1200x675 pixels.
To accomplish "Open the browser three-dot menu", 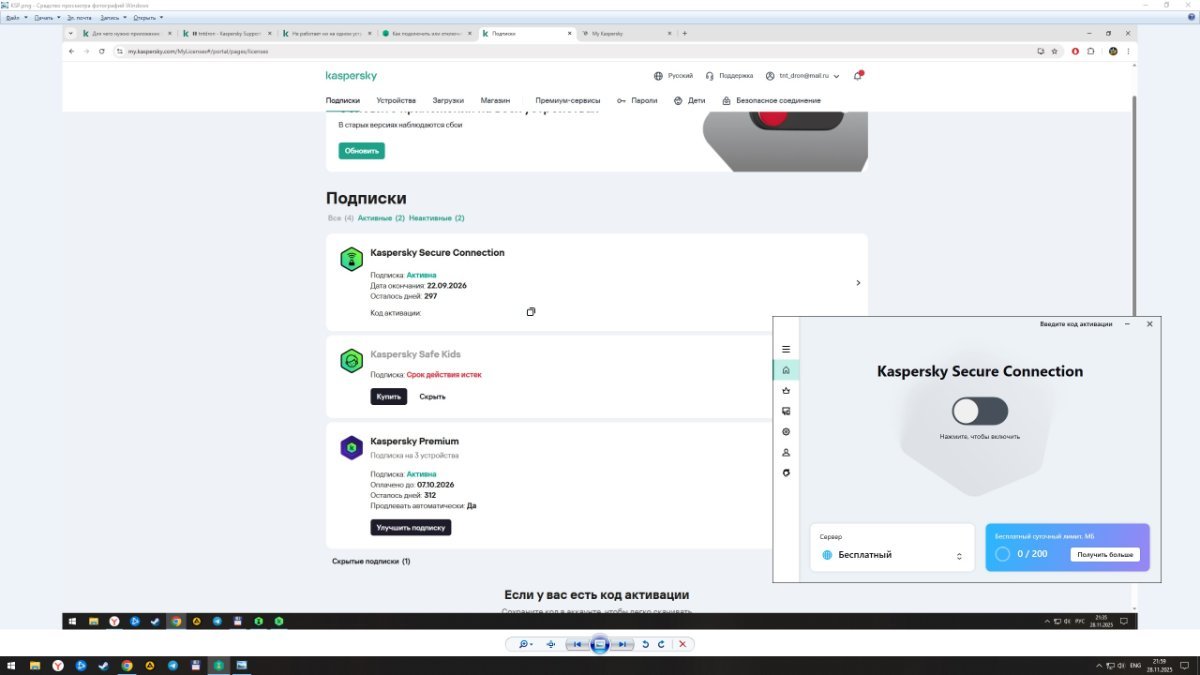I will pos(1128,51).
